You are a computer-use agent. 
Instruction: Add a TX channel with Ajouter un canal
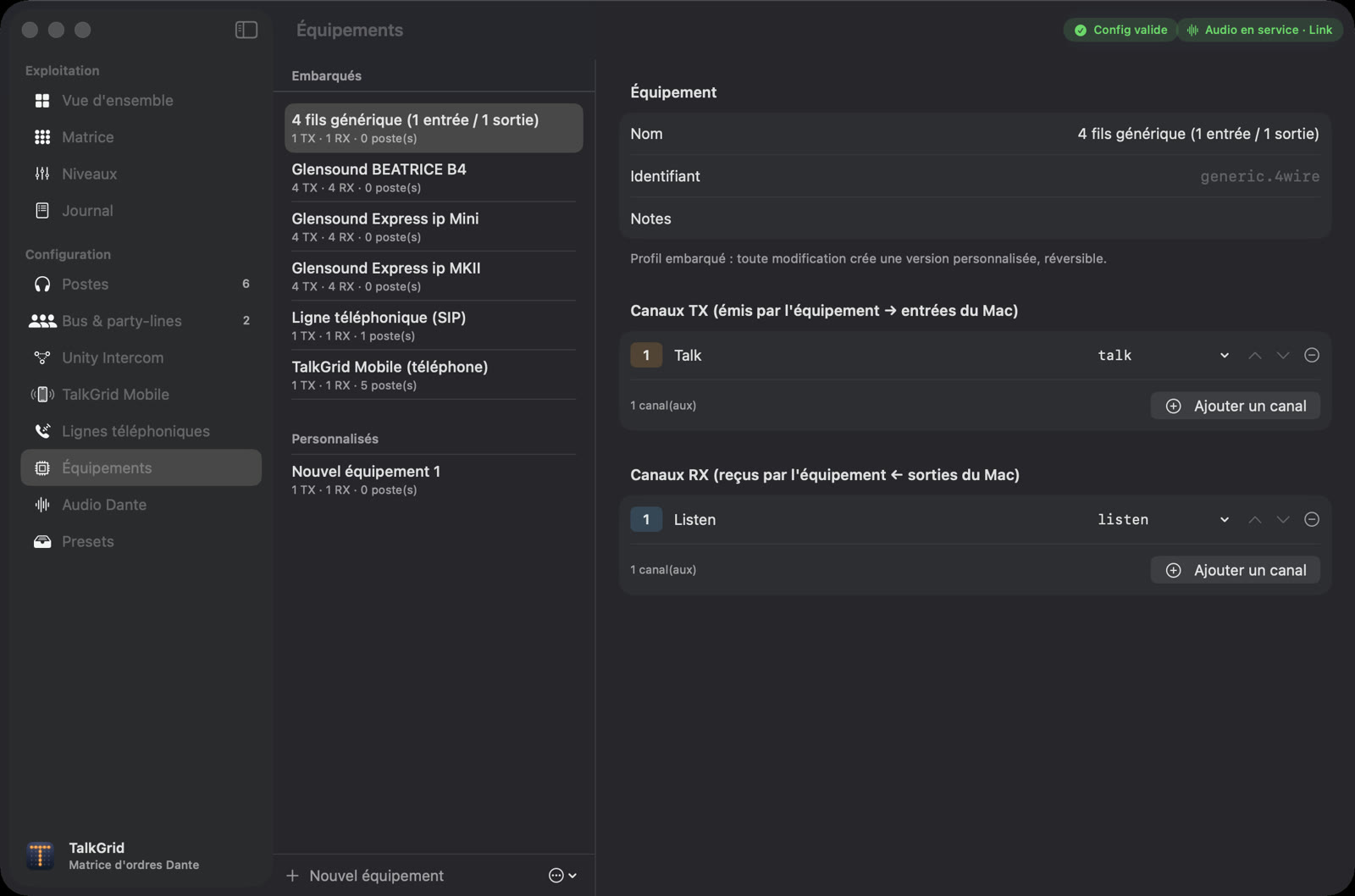point(1235,406)
